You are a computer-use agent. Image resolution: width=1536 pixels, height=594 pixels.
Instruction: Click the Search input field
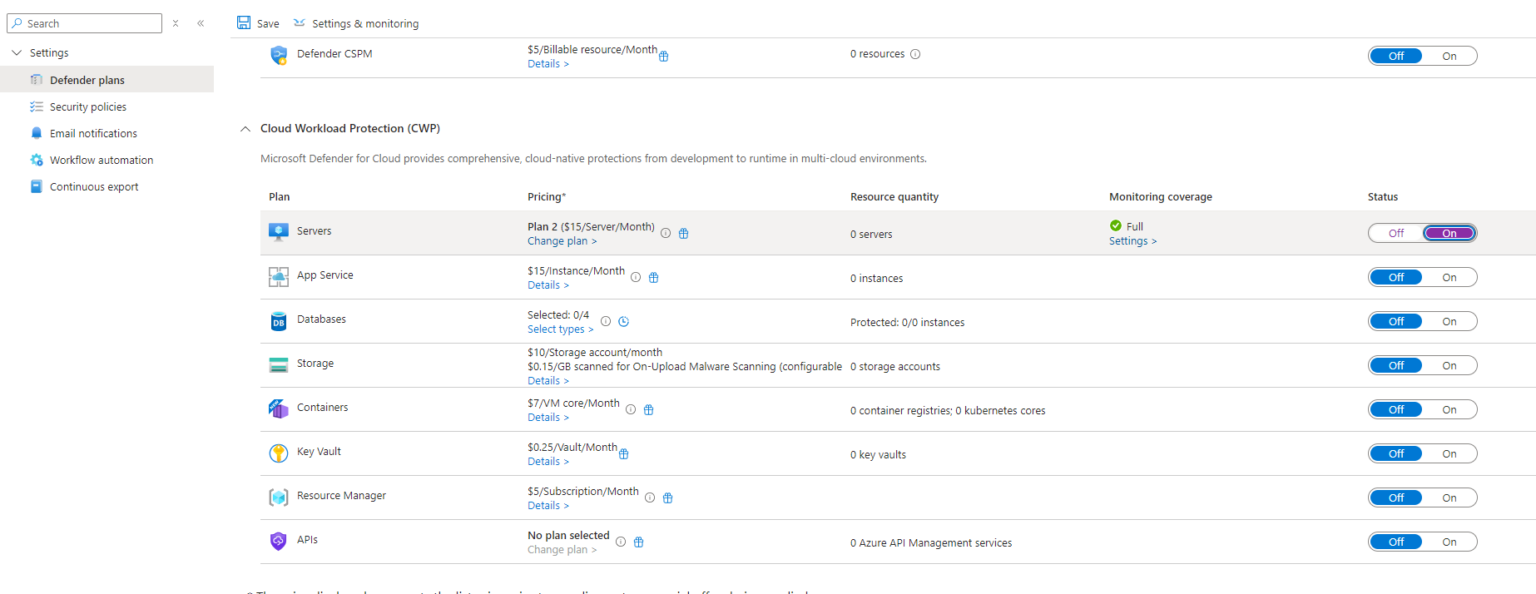[x=84, y=22]
